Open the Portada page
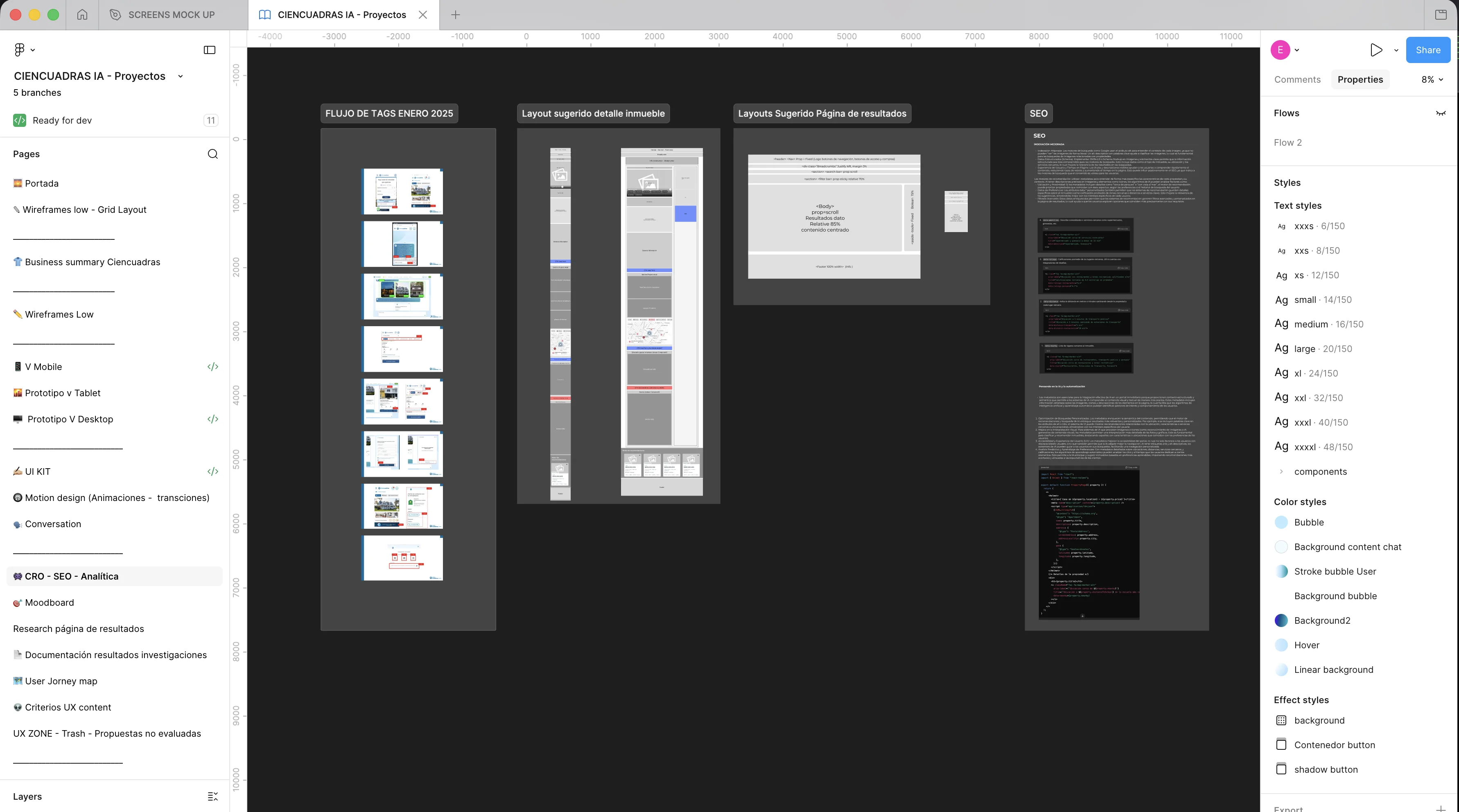This screenshot has width=1459, height=812. pyautogui.click(x=115, y=183)
